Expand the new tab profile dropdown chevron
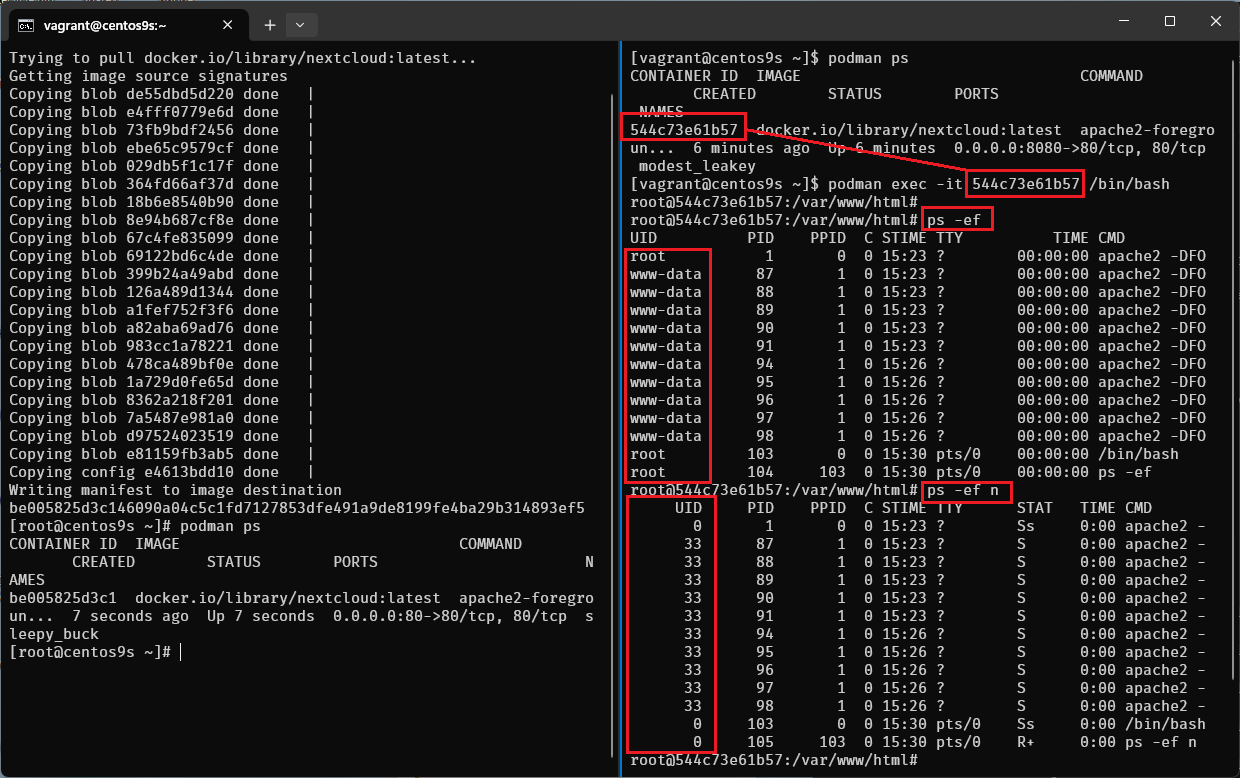 tap(301, 24)
